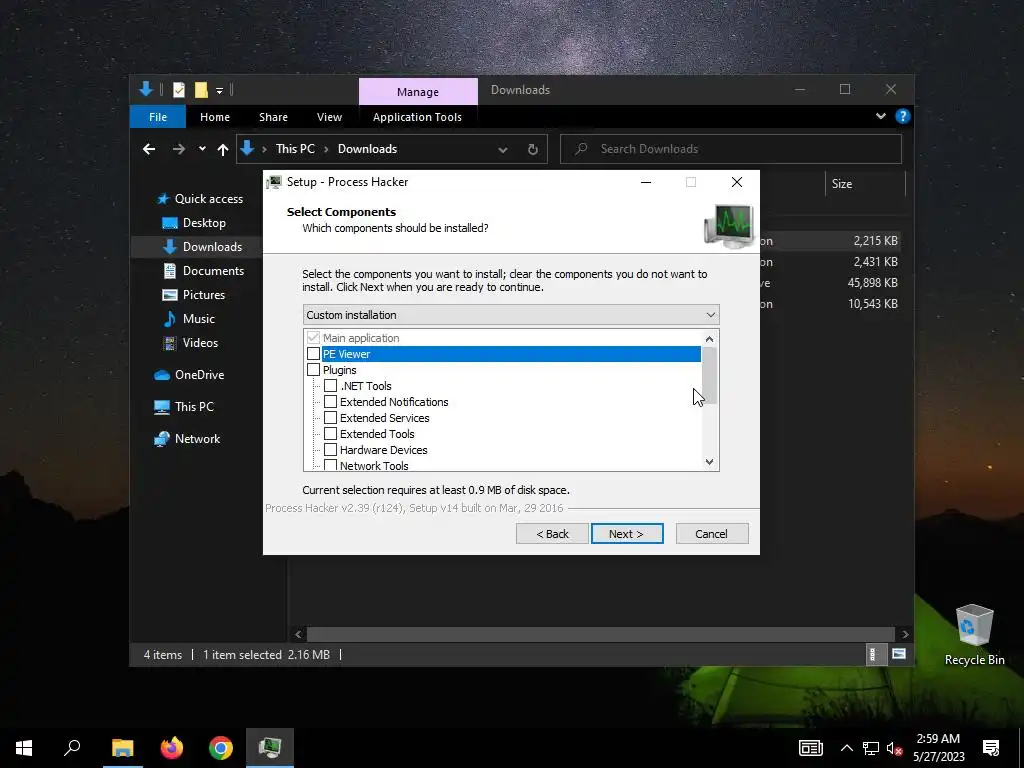This screenshot has width=1024, height=768.
Task: Click the Explorer title bar download-arrow icon
Action: point(146,89)
